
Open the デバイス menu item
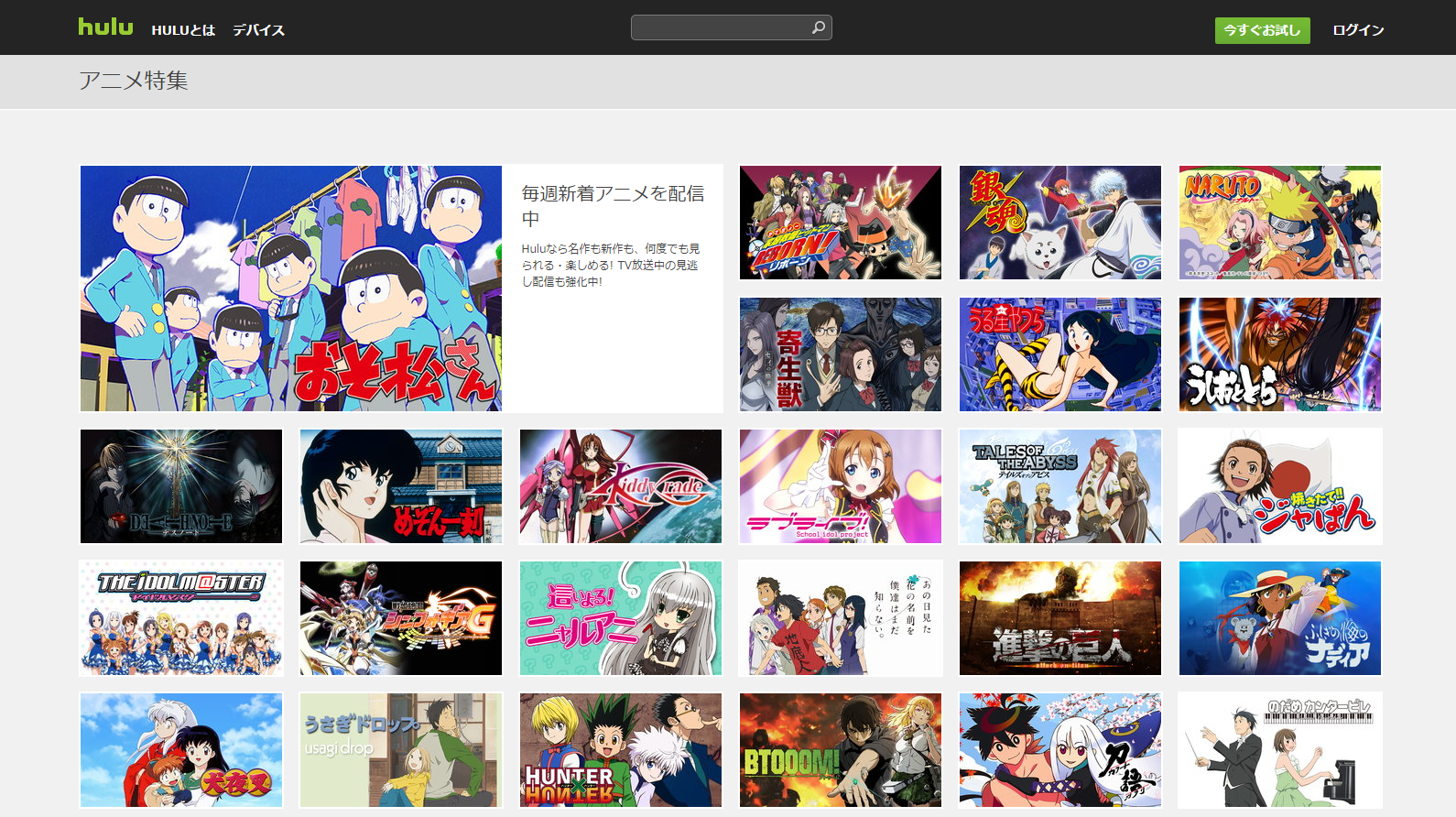click(258, 30)
